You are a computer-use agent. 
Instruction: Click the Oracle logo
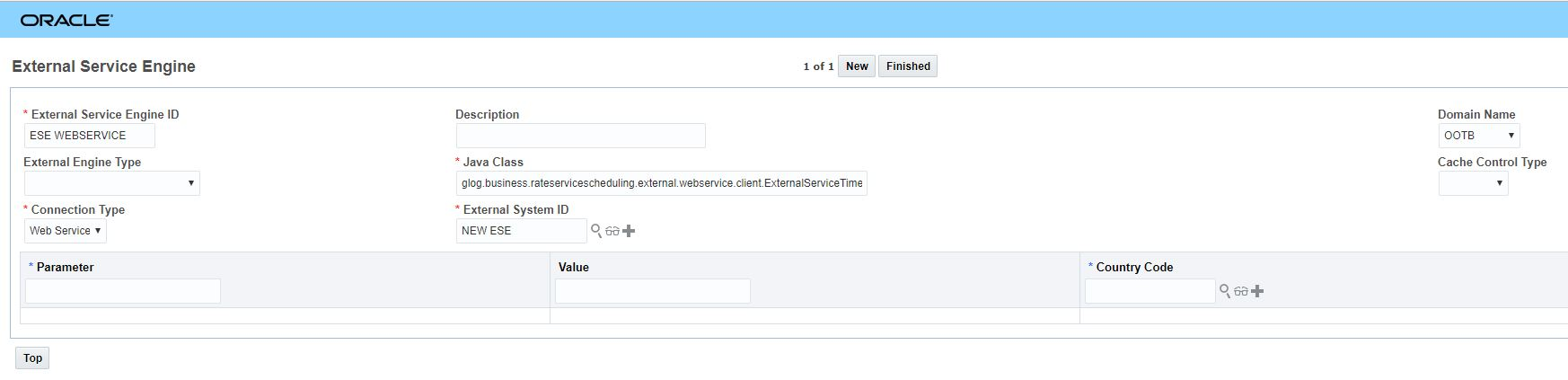[66, 20]
